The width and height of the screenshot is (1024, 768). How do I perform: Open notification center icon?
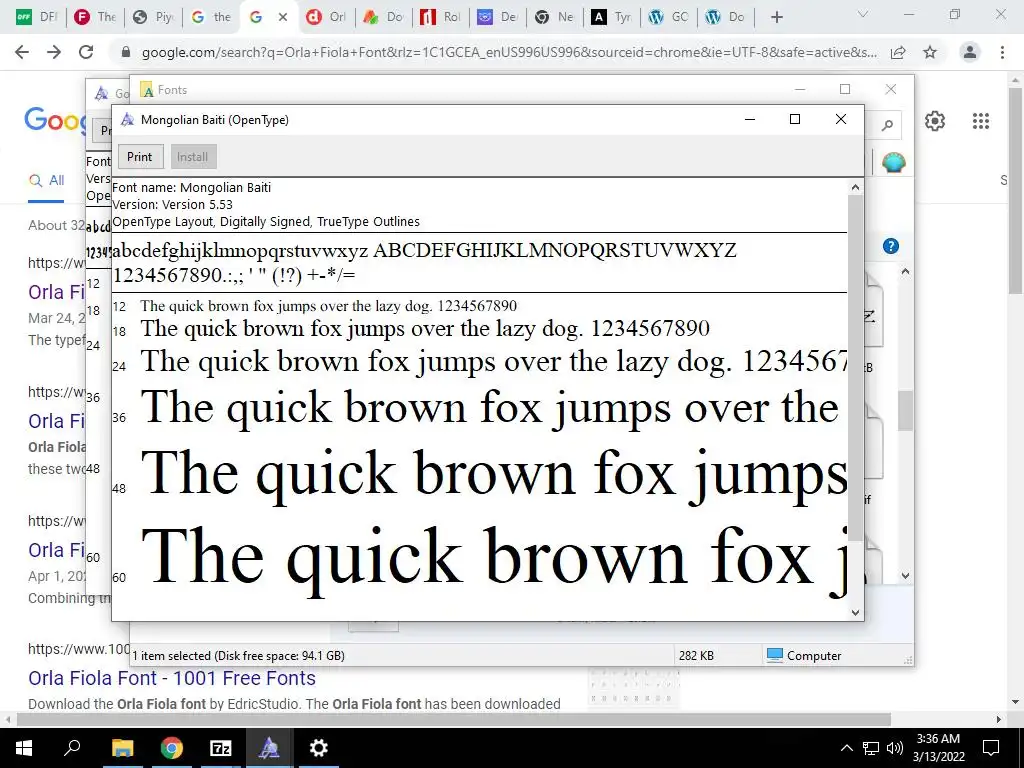point(991,748)
